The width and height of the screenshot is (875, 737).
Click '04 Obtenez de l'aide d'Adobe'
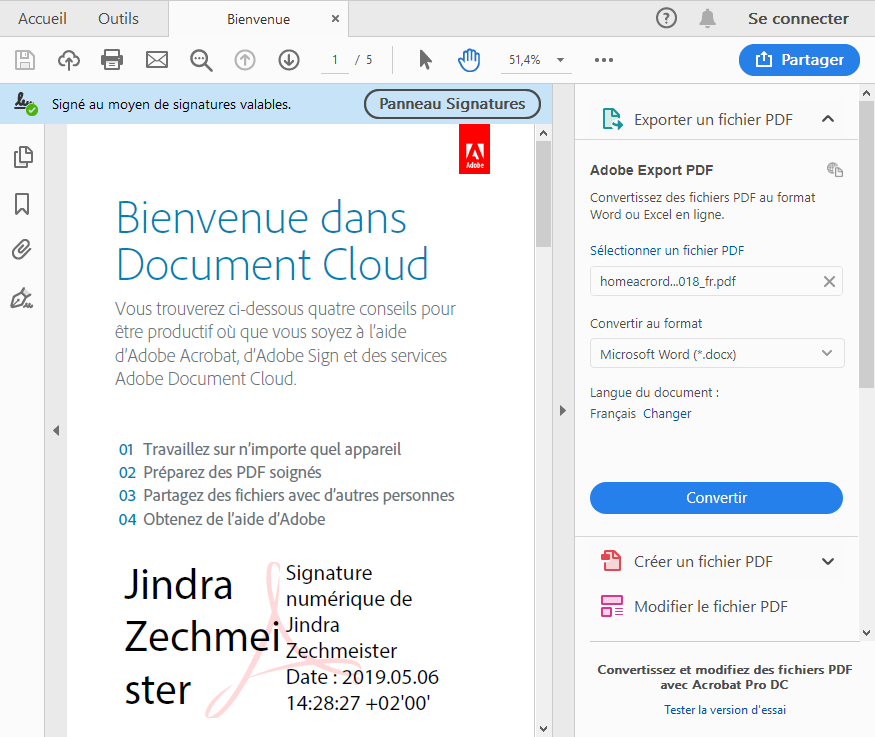[x=222, y=519]
